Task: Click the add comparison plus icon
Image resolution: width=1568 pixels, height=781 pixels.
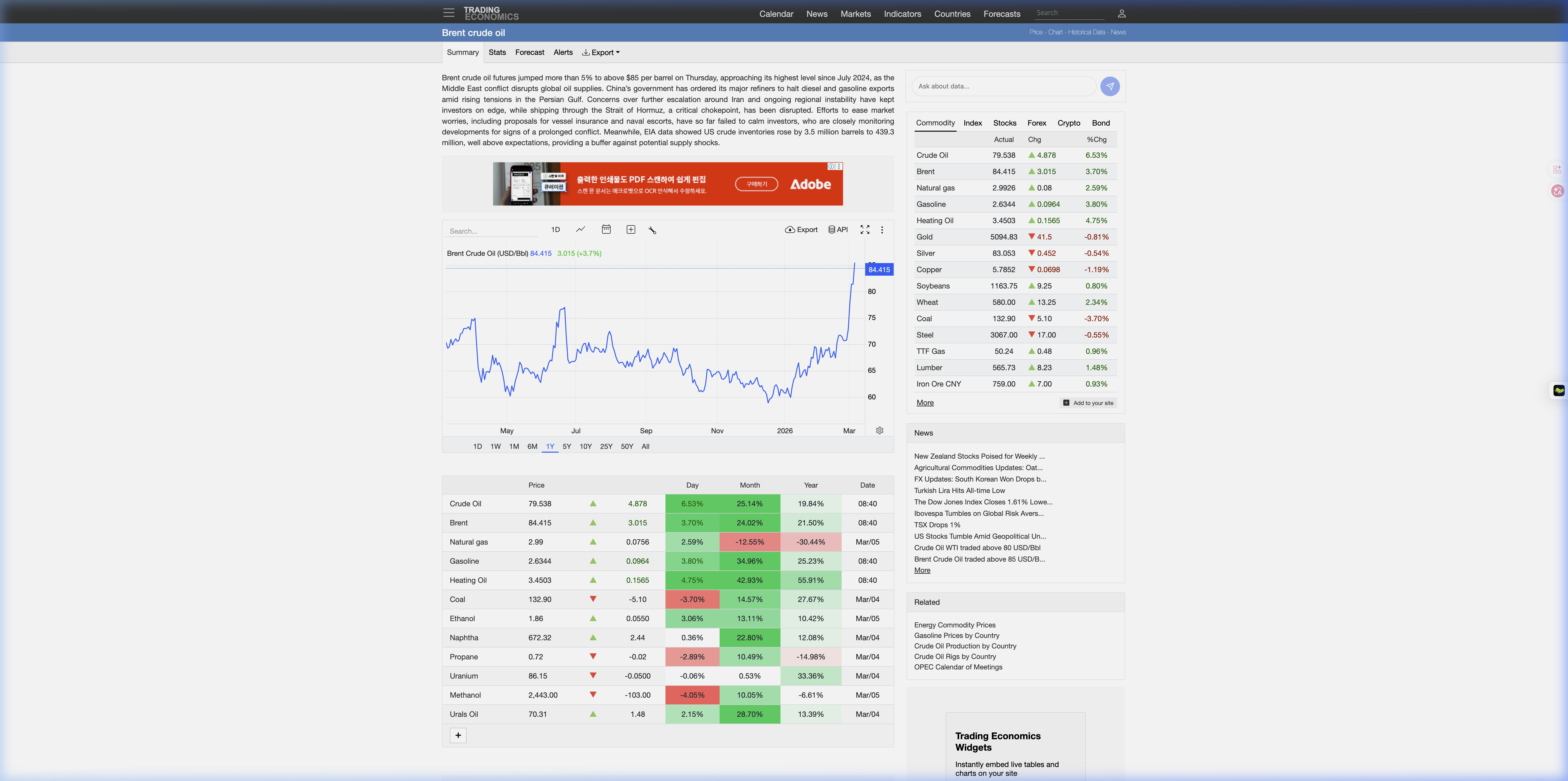Action: tap(631, 229)
